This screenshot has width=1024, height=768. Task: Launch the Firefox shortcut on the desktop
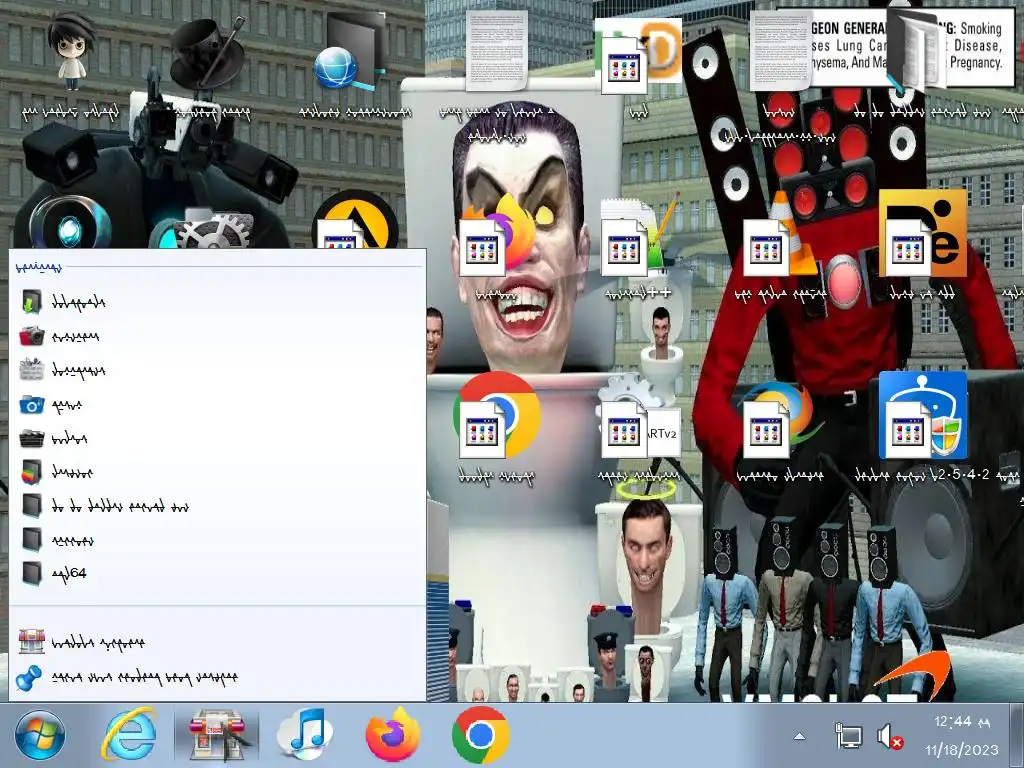pos(499,236)
